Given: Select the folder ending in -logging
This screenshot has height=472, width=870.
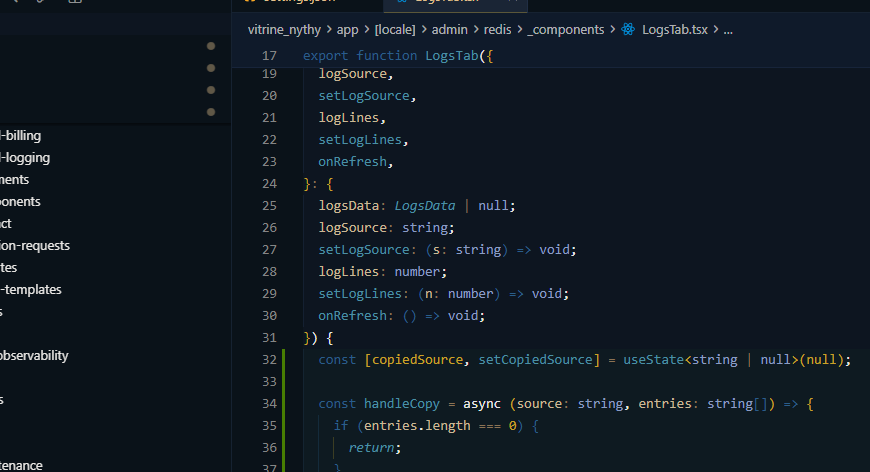Looking at the screenshot, I should [26, 158].
